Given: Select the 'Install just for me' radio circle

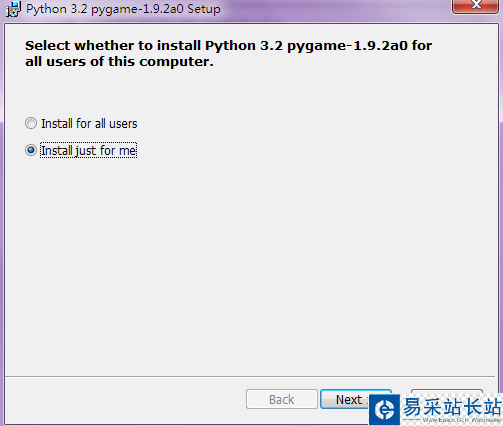Looking at the screenshot, I should point(31,150).
